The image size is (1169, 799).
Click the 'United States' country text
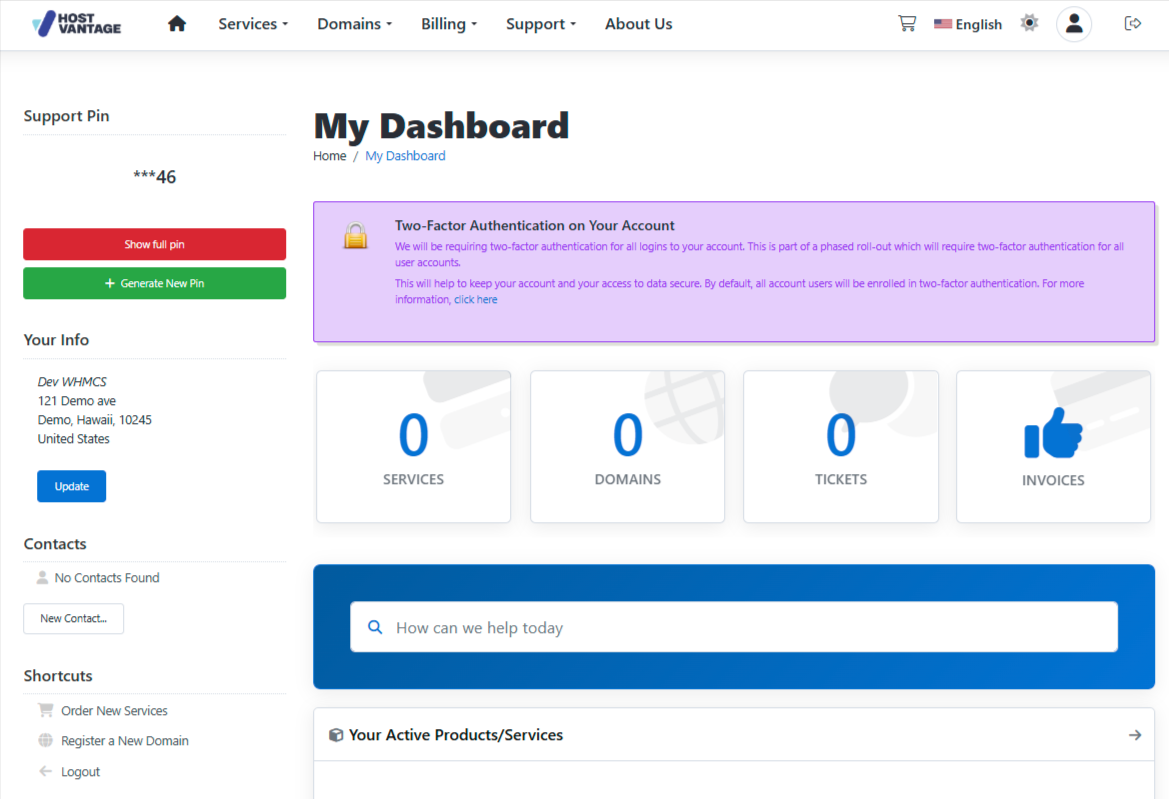(x=74, y=439)
